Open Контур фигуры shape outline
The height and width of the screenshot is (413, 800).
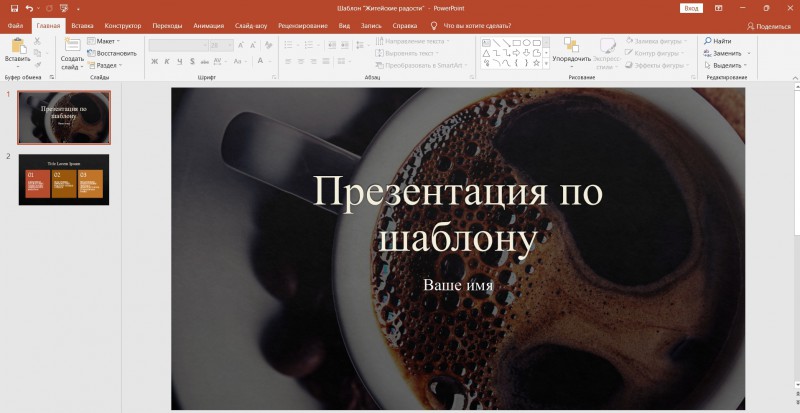tap(655, 53)
